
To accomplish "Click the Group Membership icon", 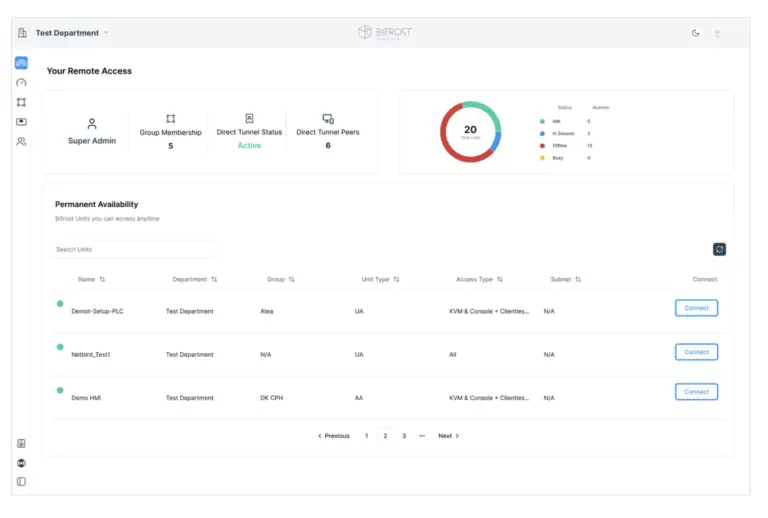I will coord(170,118).
